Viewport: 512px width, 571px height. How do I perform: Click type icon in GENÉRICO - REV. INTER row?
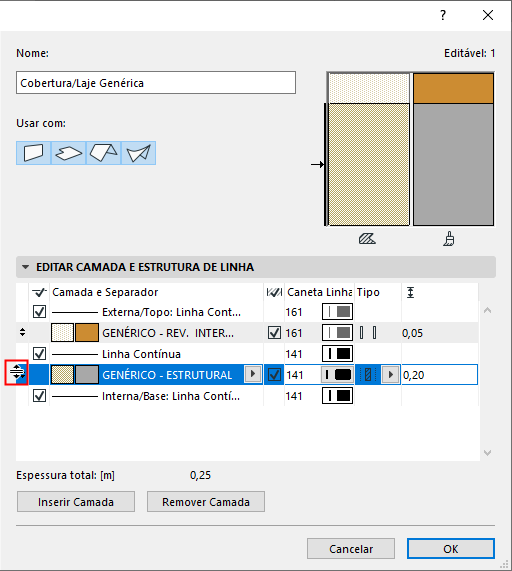point(368,333)
